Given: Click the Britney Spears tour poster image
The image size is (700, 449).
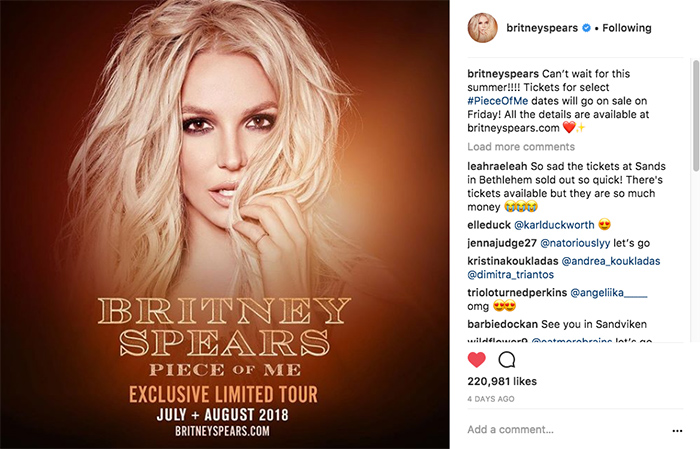Looking at the screenshot, I should [x=225, y=224].
